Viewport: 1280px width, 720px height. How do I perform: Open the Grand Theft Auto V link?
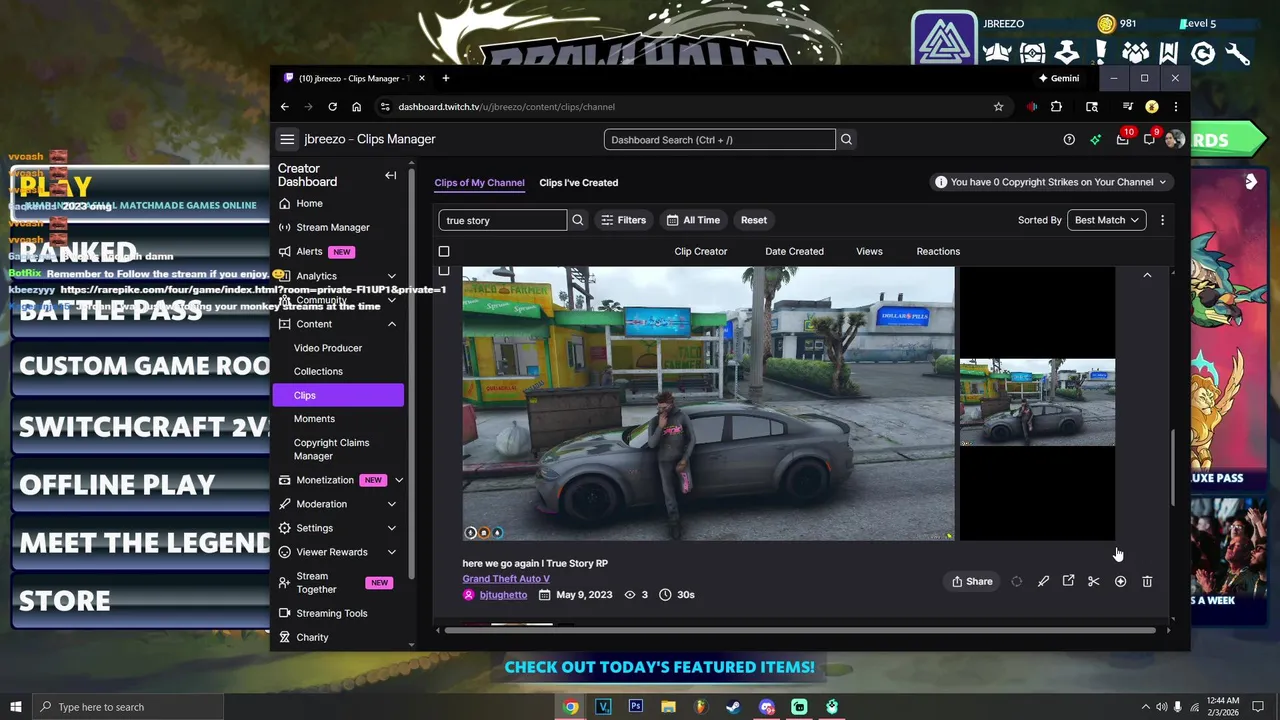[x=506, y=579]
